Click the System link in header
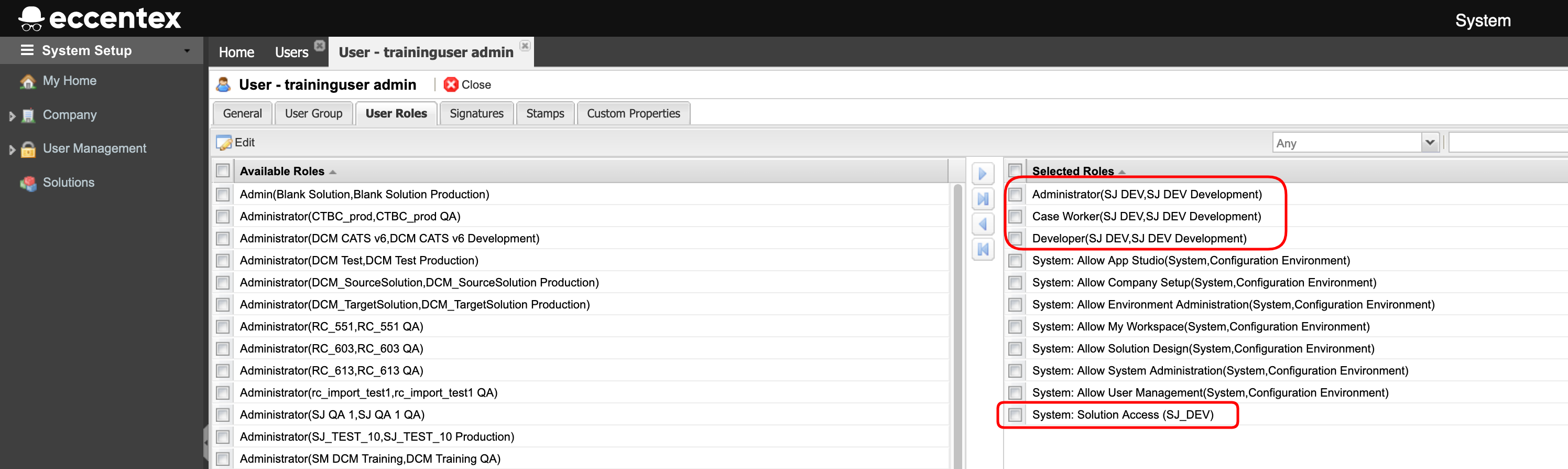This screenshot has height=469, width=1568. click(1483, 20)
